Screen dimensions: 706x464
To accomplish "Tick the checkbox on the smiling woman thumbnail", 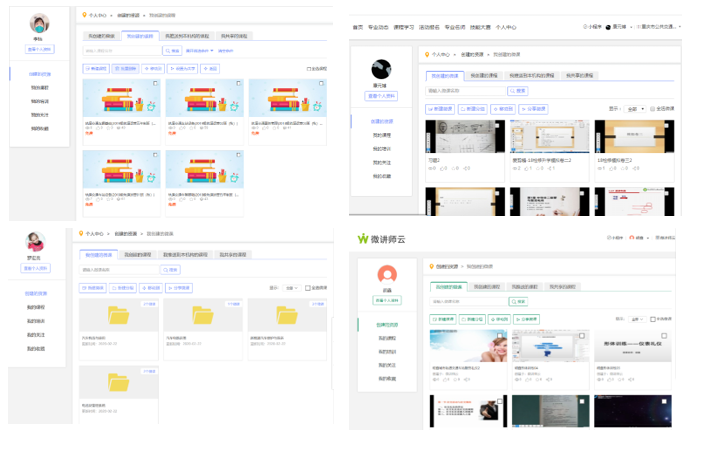I will click(499, 336).
